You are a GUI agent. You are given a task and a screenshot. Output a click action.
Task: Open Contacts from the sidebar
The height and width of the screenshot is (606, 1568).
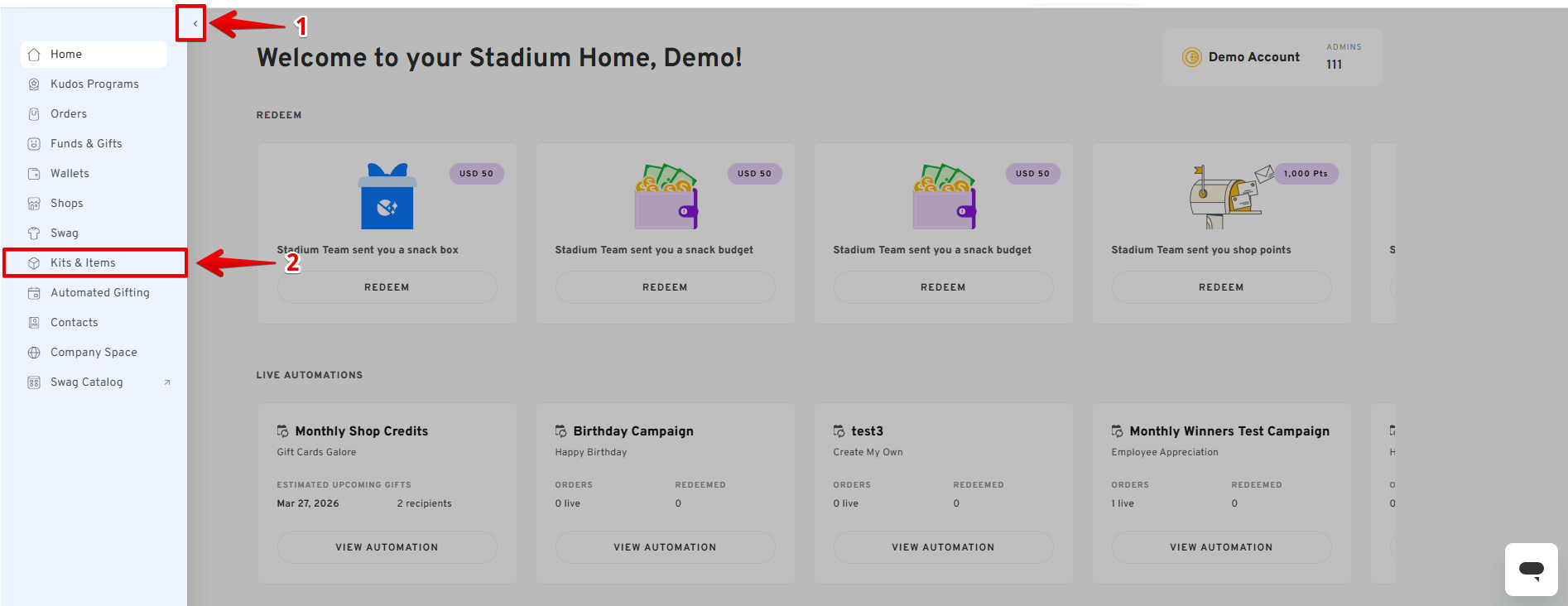coord(75,323)
